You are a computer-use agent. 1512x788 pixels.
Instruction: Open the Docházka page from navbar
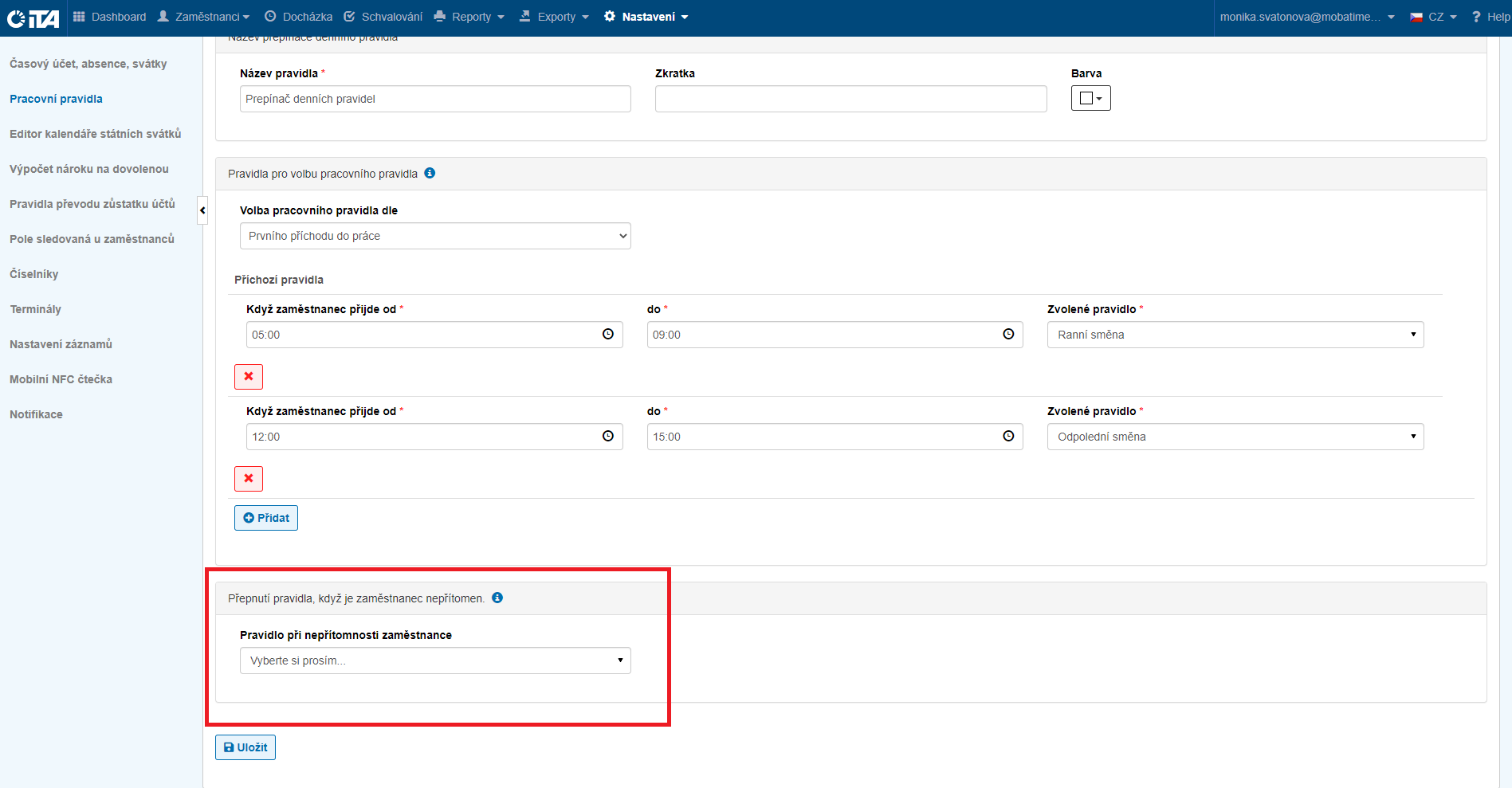pos(299,17)
